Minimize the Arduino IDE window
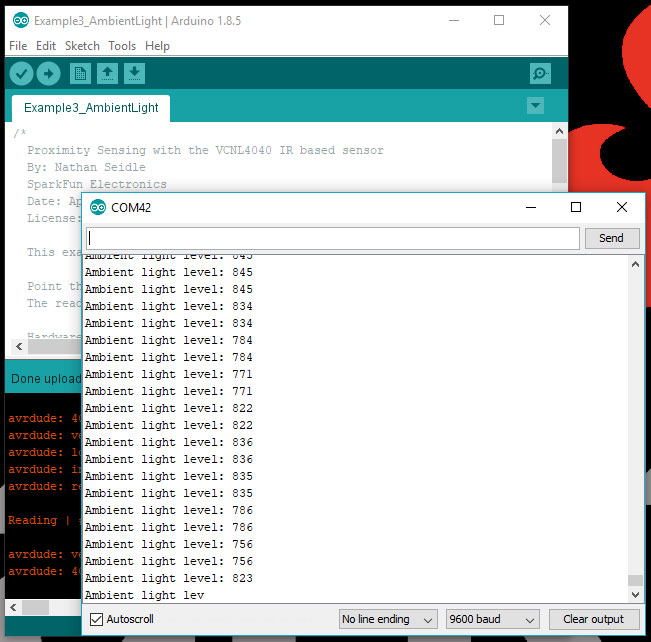Image resolution: width=651 pixels, height=642 pixels. (x=454, y=20)
